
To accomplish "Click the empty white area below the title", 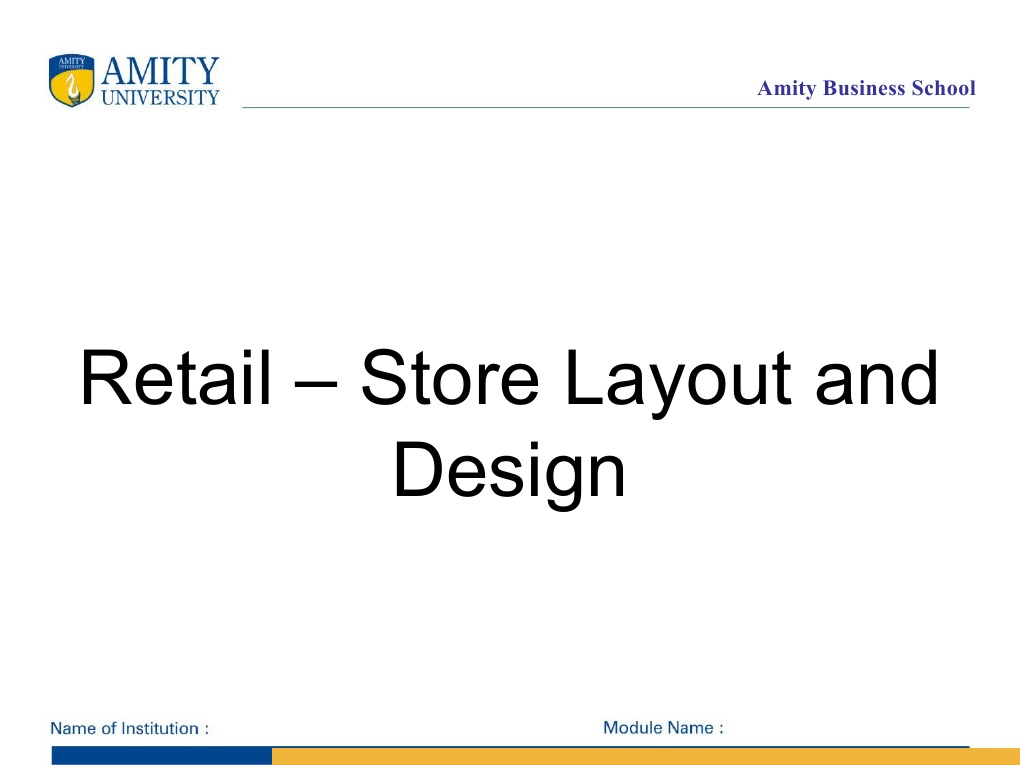I will (x=510, y=600).
